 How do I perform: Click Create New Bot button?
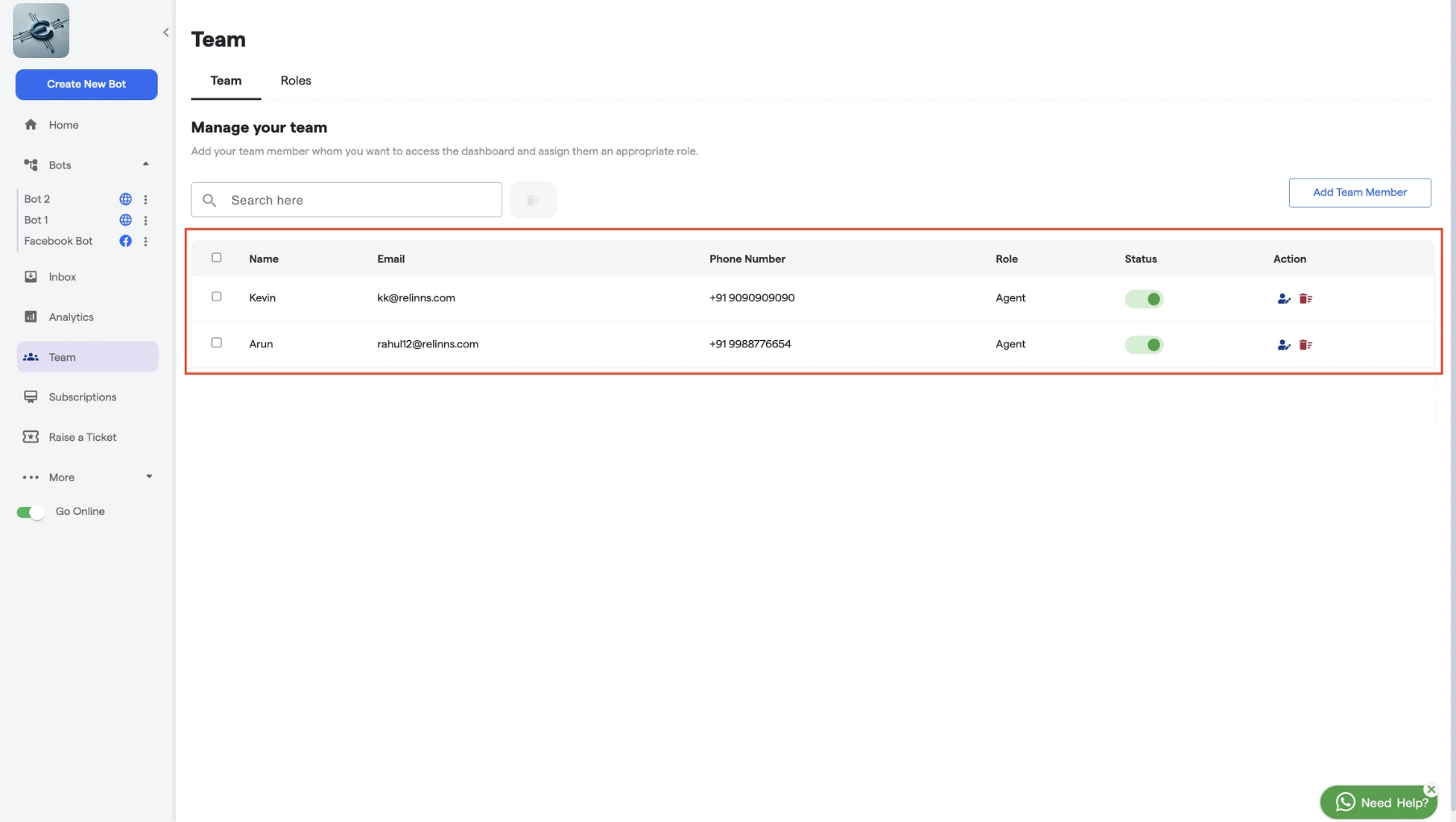[x=86, y=85]
